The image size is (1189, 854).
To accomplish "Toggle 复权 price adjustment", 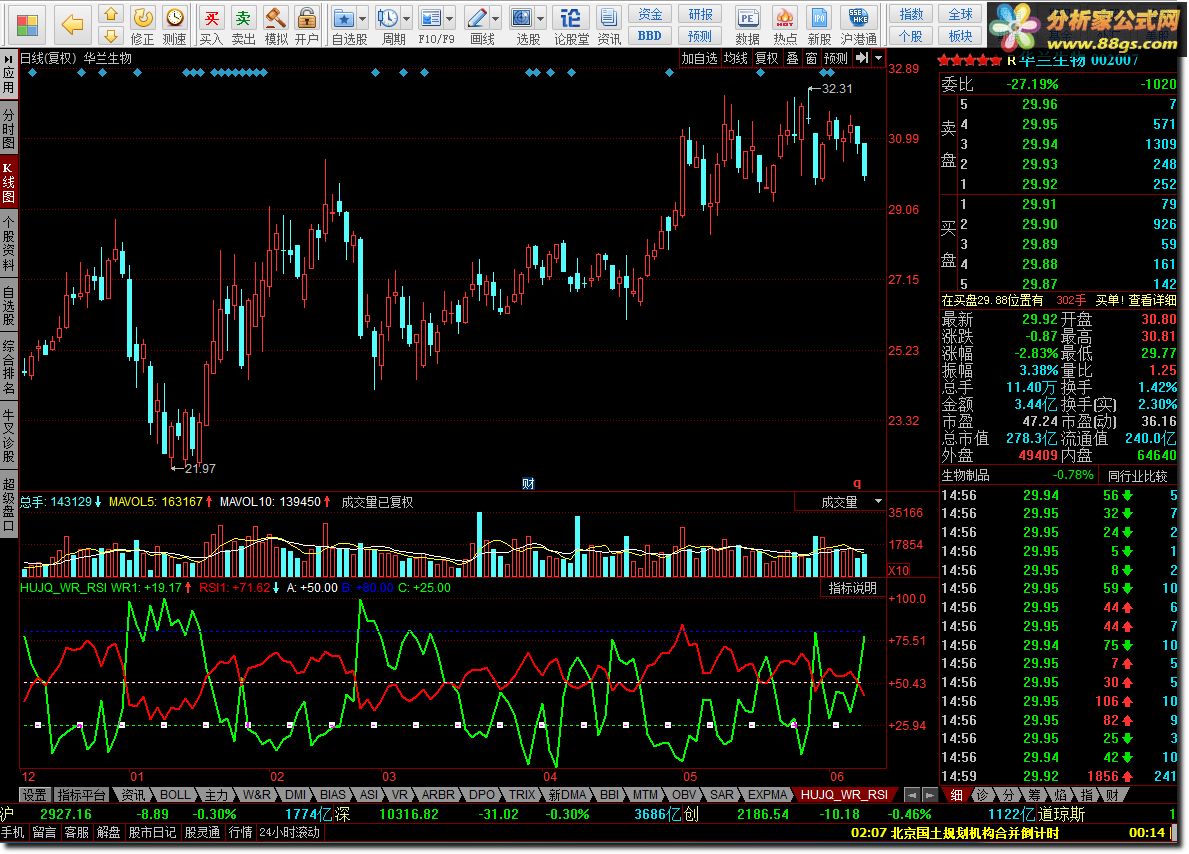I will [x=767, y=58].
